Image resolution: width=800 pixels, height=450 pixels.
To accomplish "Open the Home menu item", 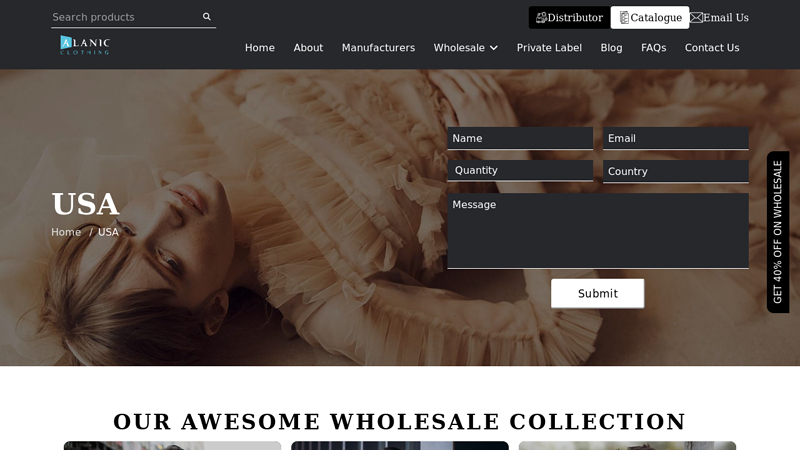I will (260, 47).
